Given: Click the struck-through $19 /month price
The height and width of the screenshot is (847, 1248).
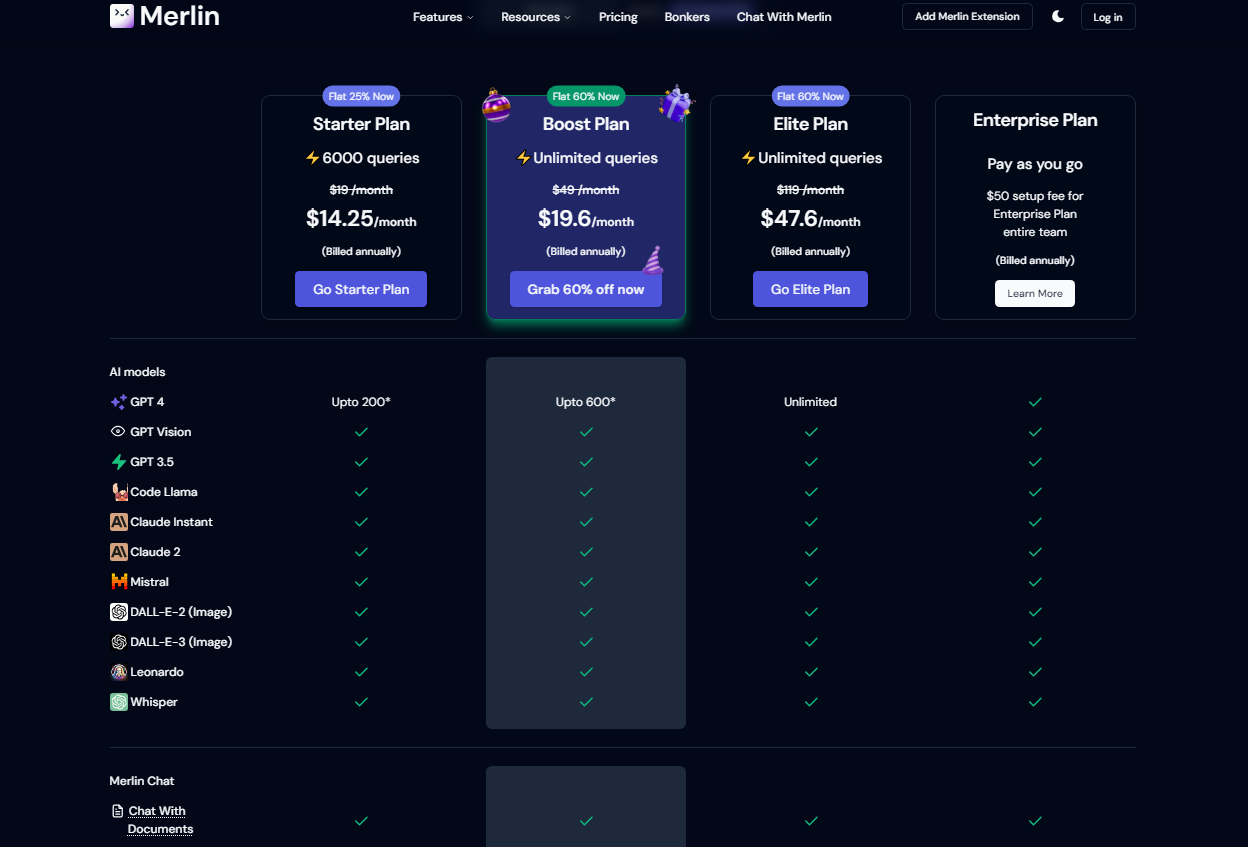Looking at the screenshot, I should (x=361, y=190).
